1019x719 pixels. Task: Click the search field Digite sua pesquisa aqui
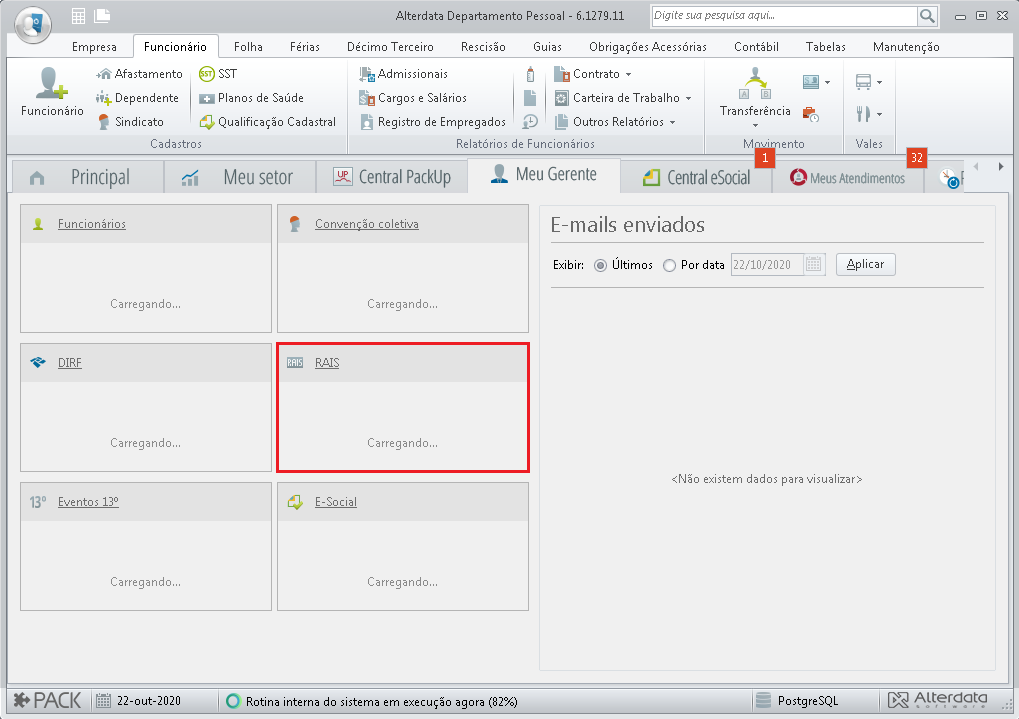coord(784,16)
